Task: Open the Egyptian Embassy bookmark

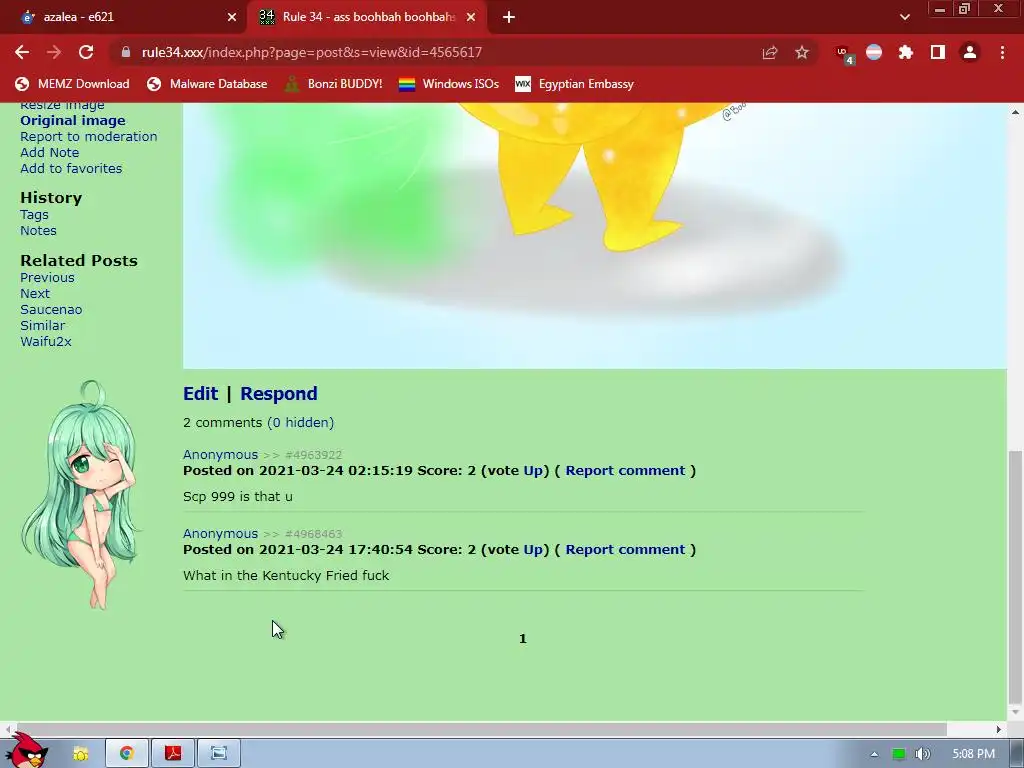Action: pos(575,84)
